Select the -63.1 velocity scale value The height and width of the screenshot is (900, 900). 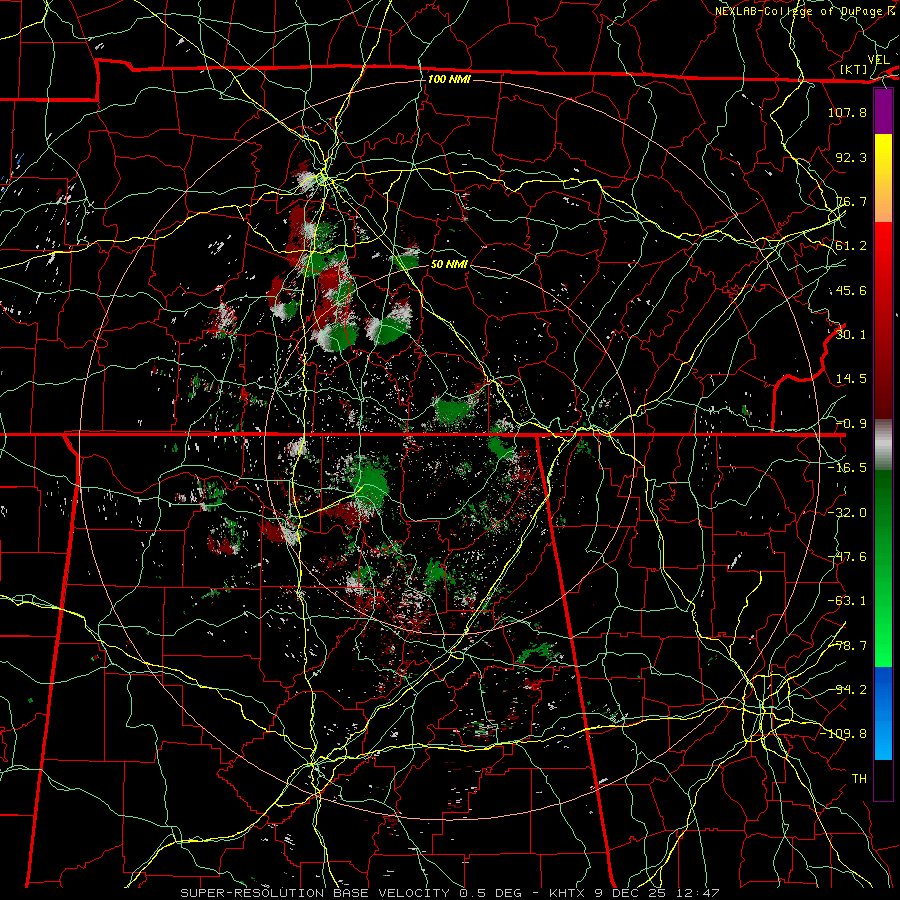point(847,600)
